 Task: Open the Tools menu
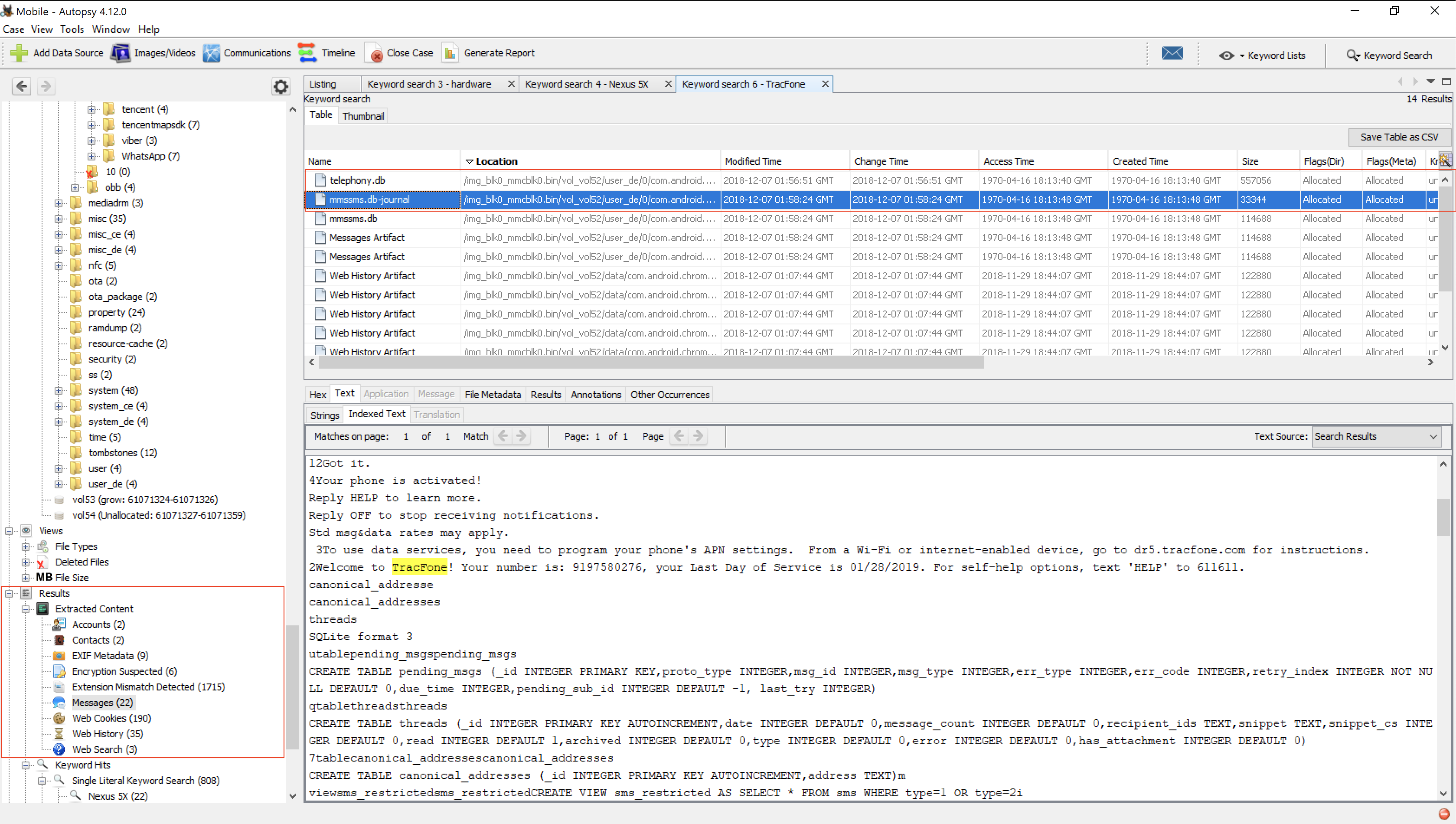72,29
